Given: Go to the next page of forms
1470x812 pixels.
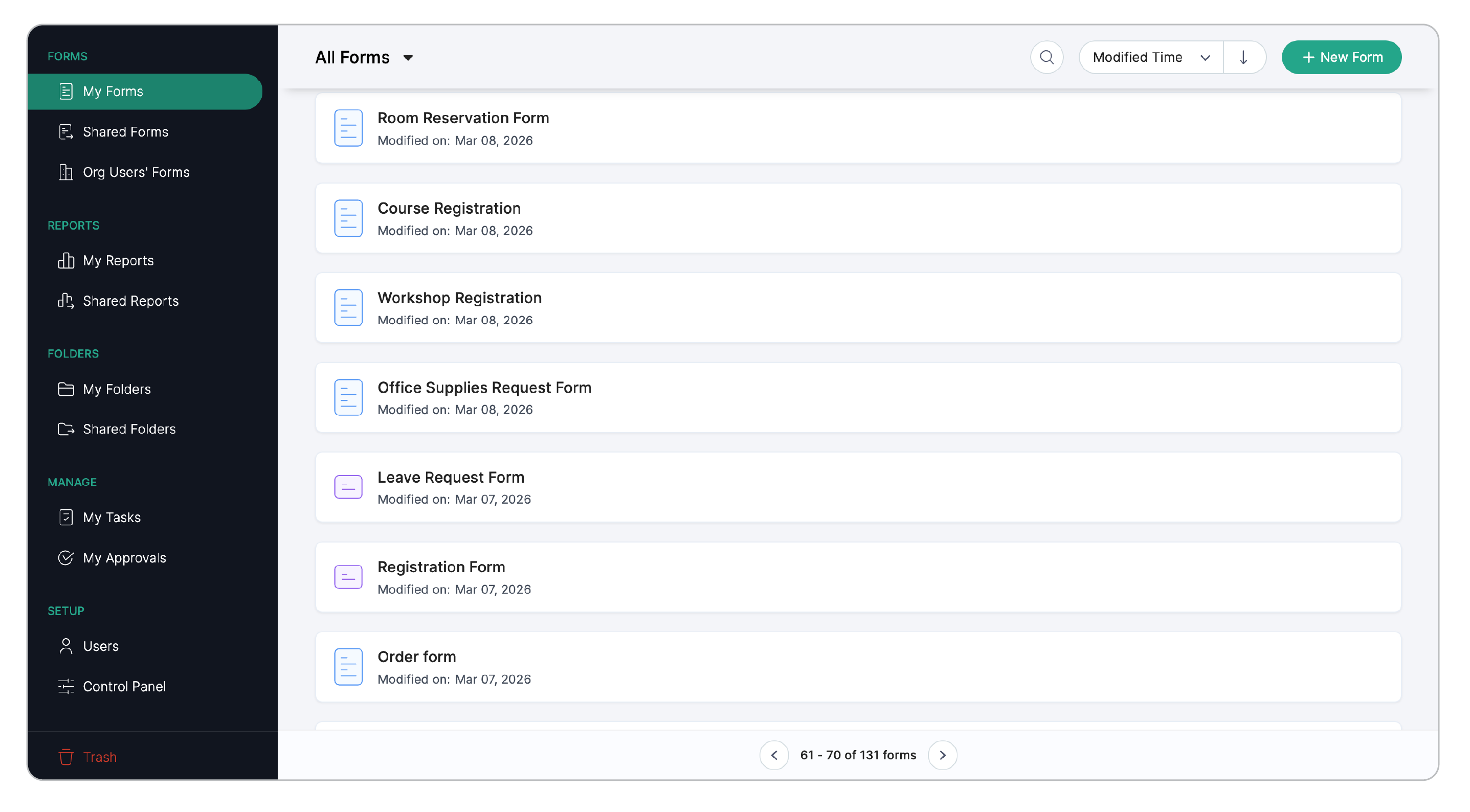Looking at the screenshot, I should (x=942, y=755).
